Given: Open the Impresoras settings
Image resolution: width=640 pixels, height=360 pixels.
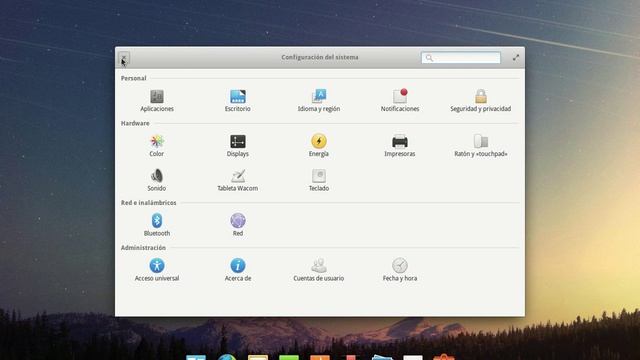Looking at the screenshot, I should tap(400, 145).
